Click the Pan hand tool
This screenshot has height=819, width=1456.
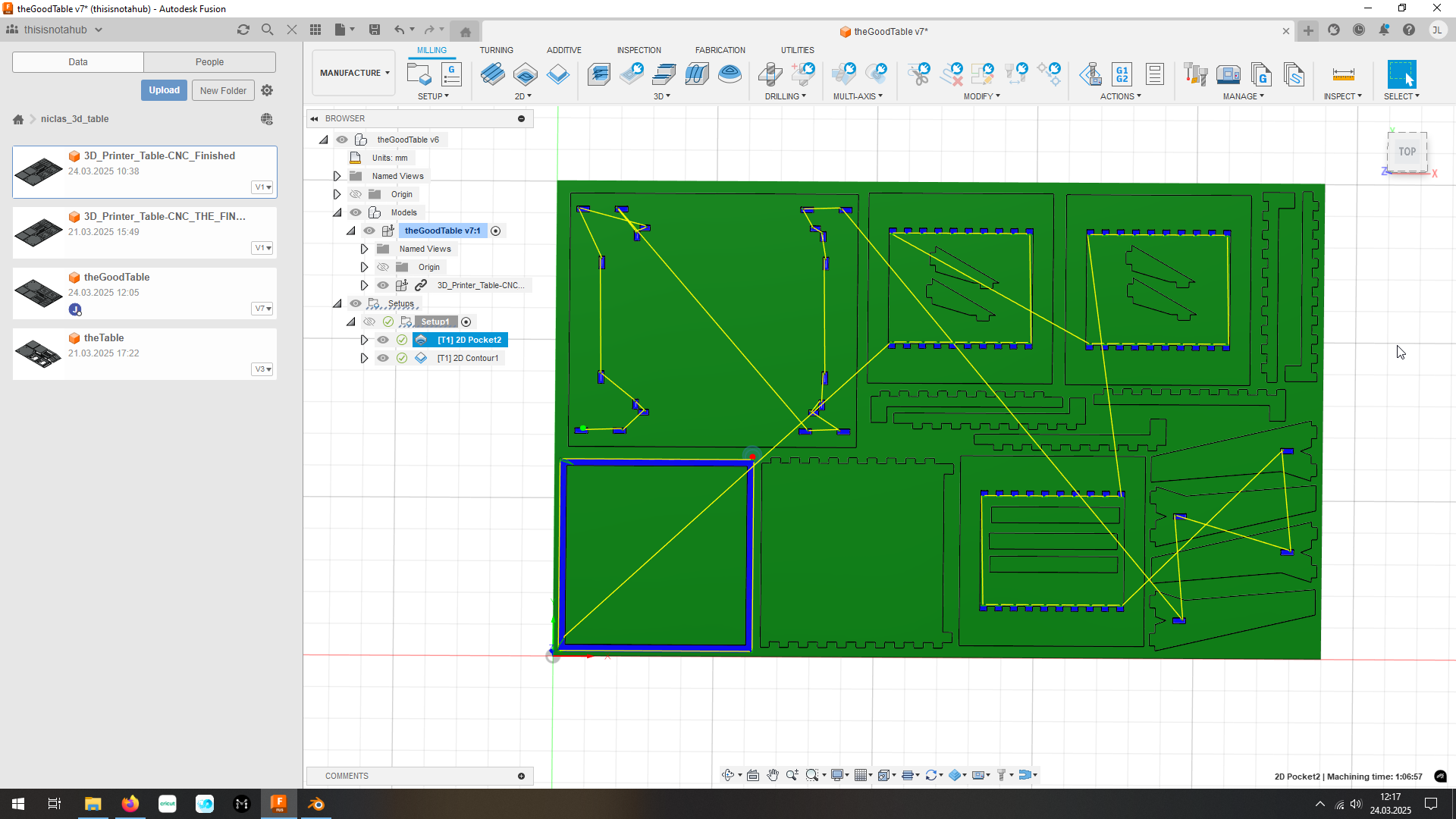pos(773,775)
